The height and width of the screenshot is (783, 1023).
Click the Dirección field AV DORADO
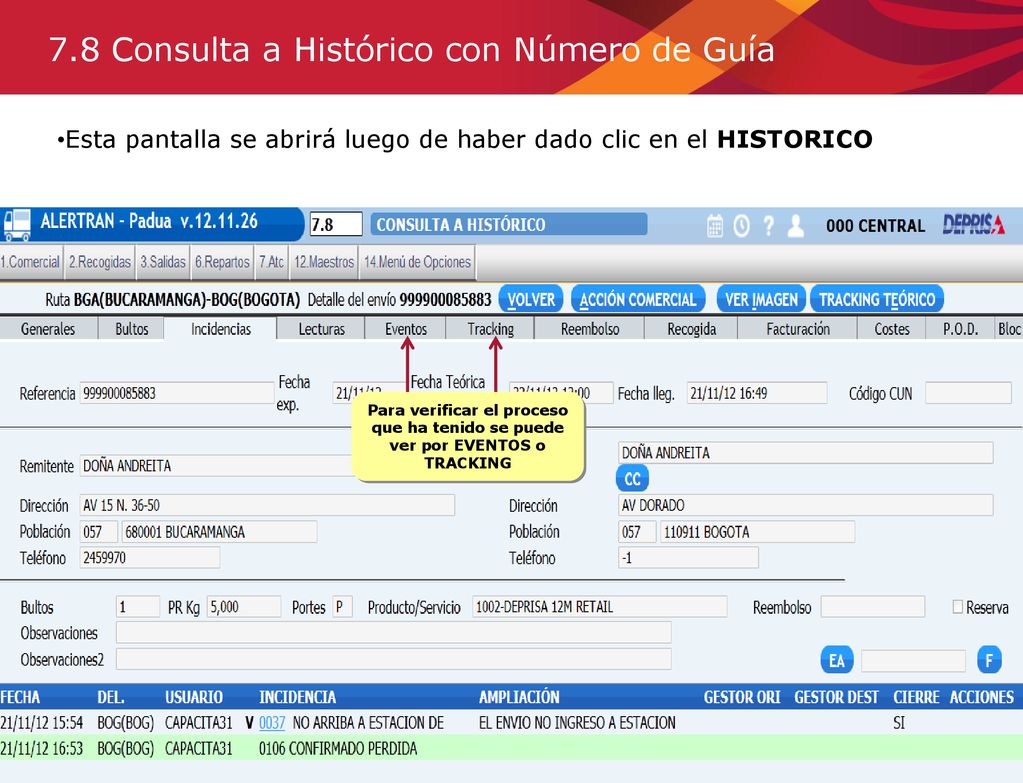click(x=806, y=505)
